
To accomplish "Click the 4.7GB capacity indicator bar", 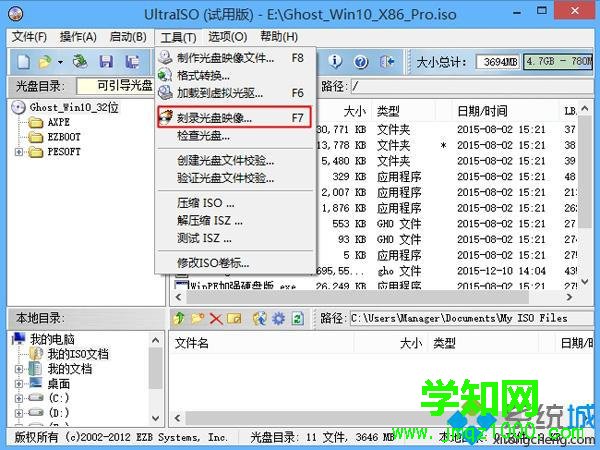I will pos(558,62).
